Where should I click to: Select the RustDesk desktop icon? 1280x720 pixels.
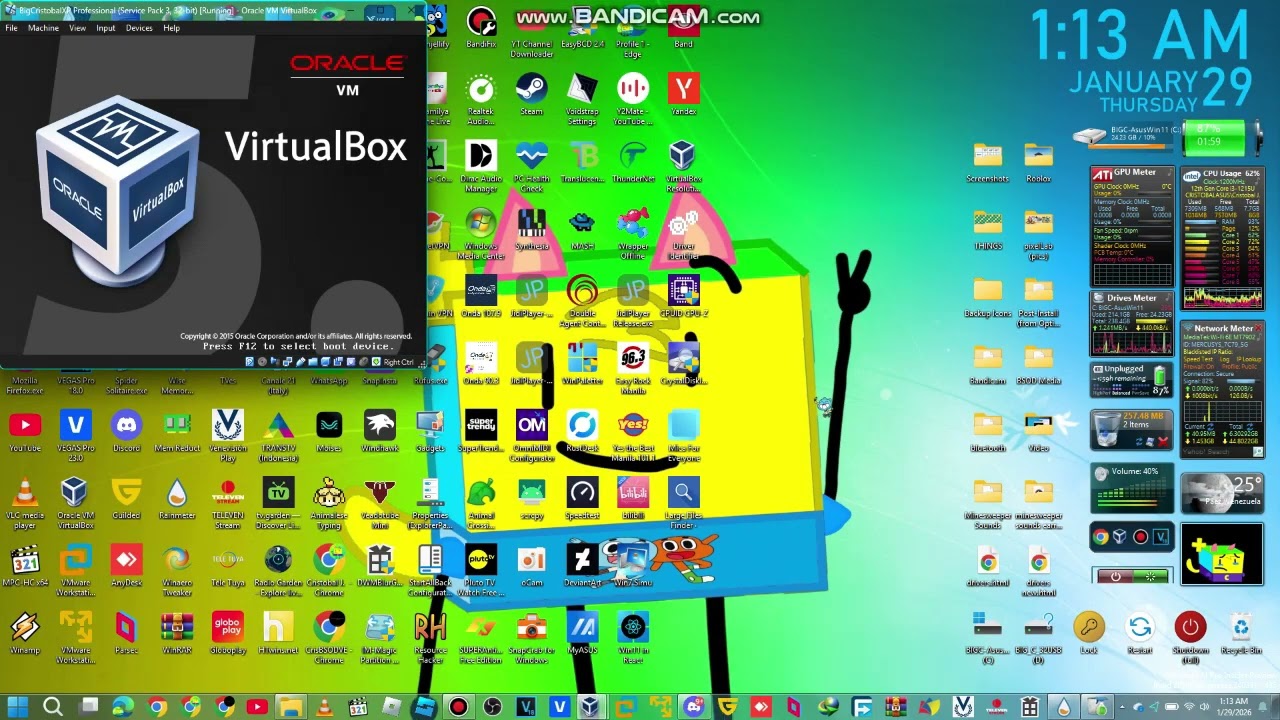[x=582, y=431]
